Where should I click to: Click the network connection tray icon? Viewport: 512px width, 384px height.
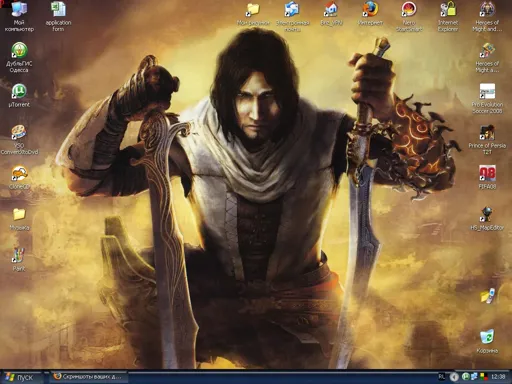[x=474, y=377]
